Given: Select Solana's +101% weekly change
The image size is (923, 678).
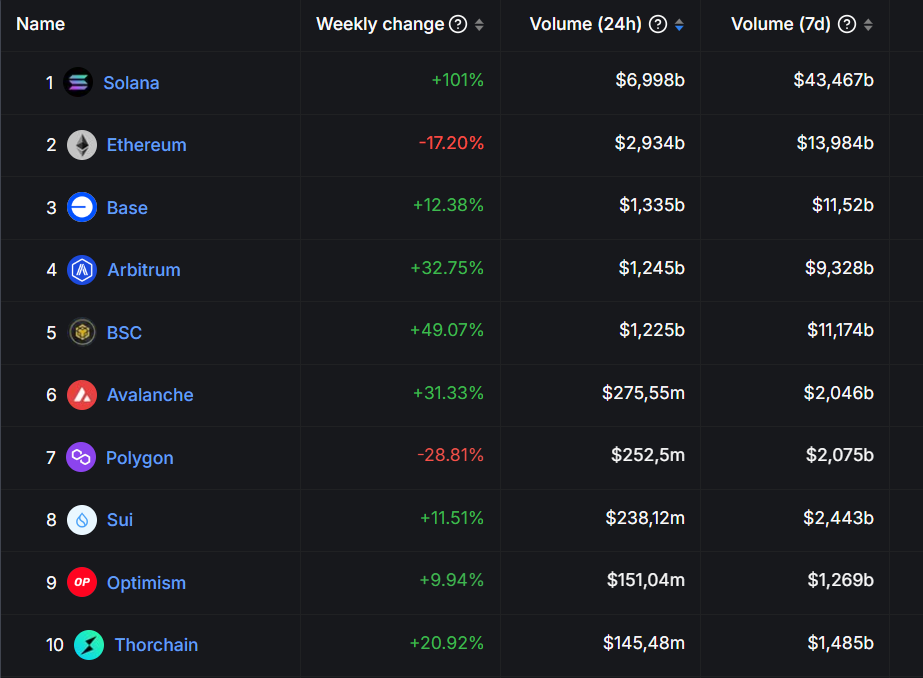Looking at the screenshot, I should (x=457, y=80).
